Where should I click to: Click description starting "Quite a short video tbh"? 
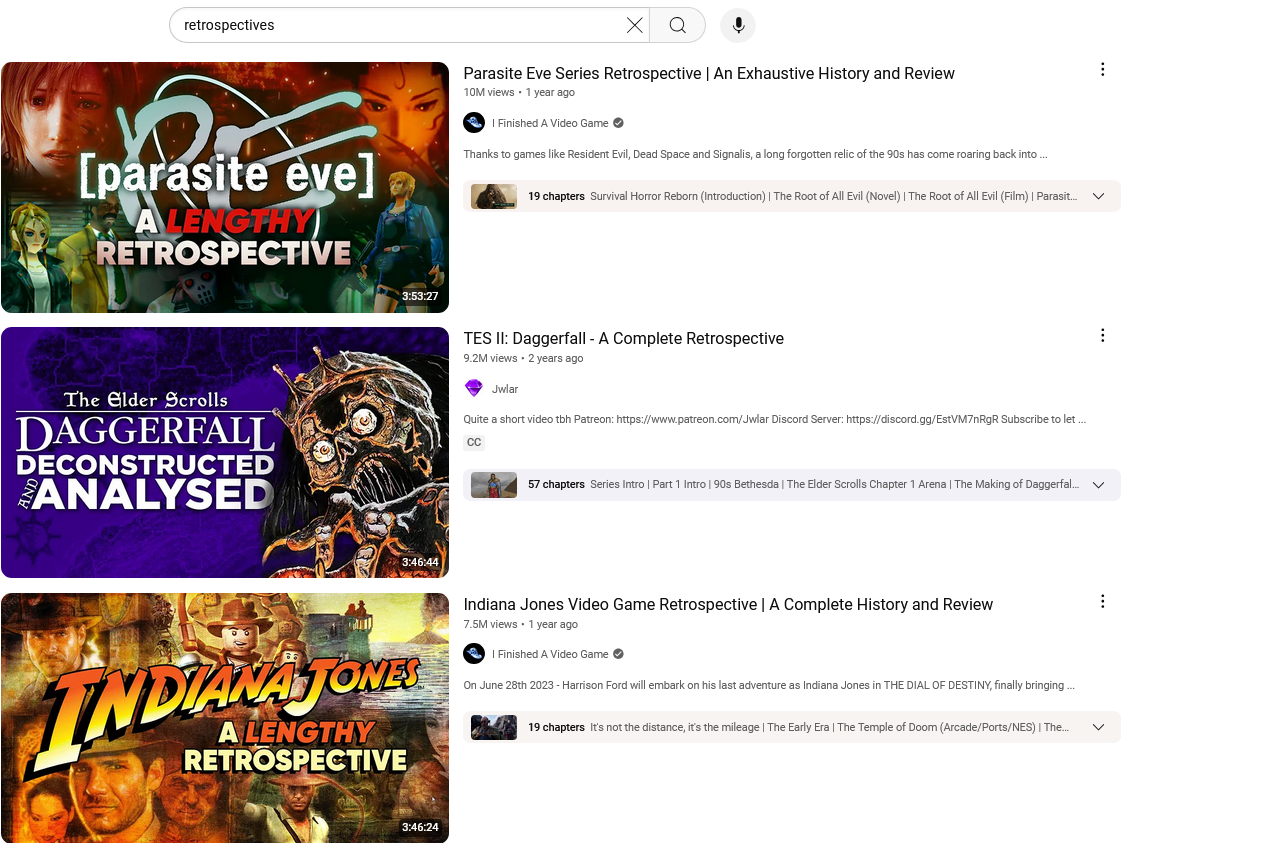pos(774,420)
